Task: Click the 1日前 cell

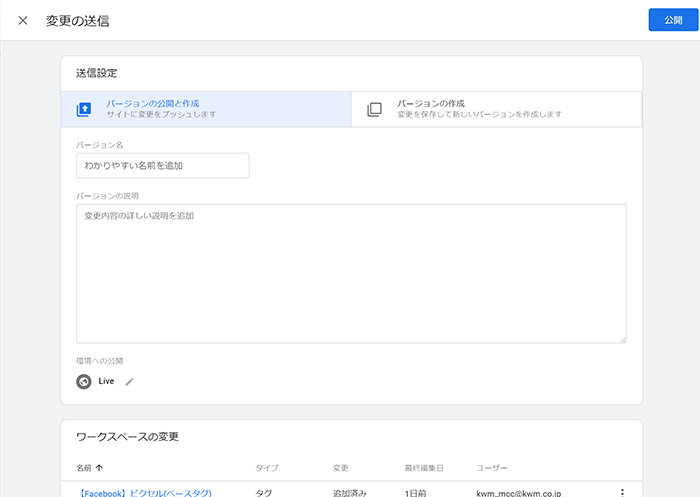Action: click(x=415, y=493)
